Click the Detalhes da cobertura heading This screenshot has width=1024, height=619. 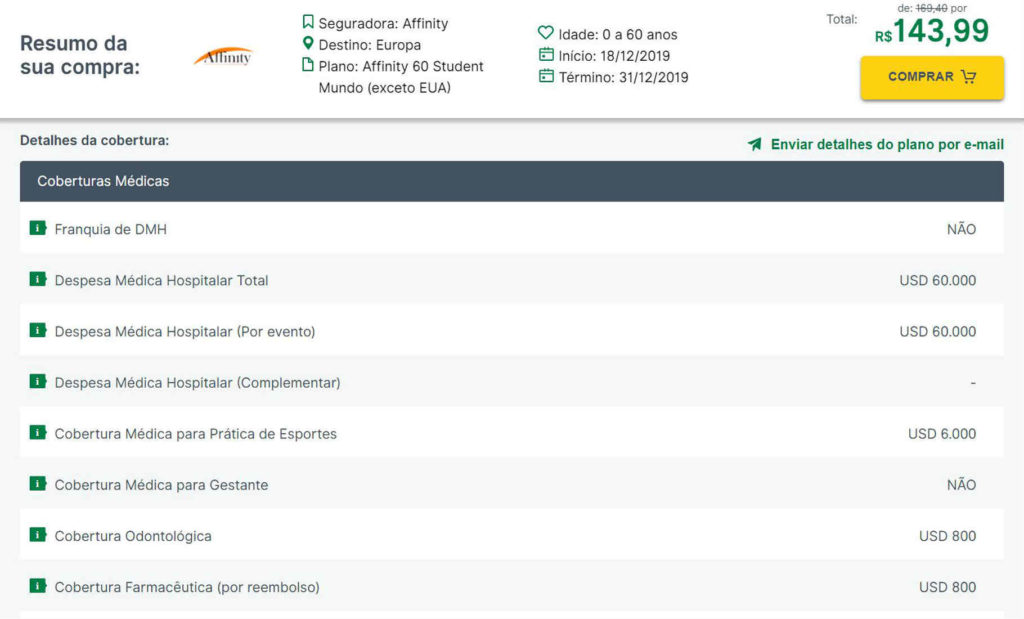click(x=95, y=140)
